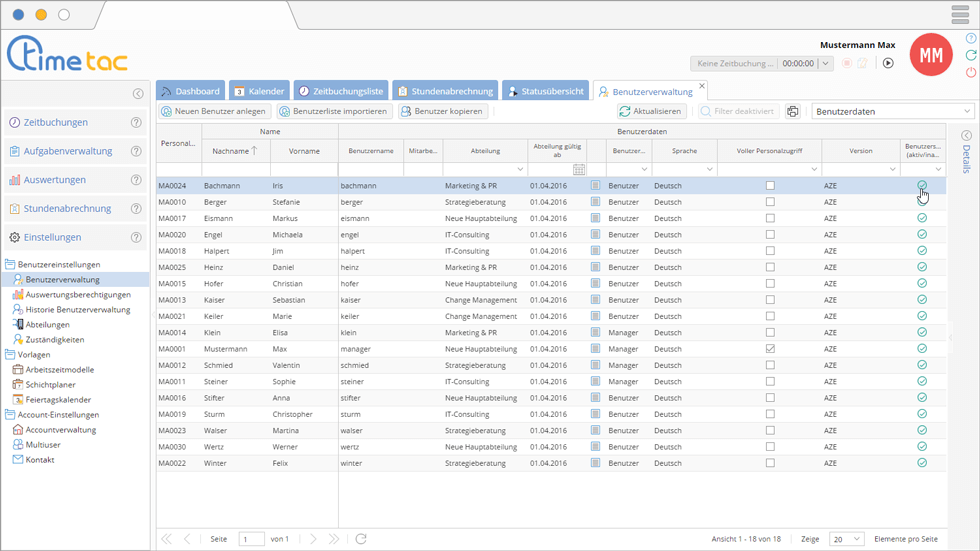Open the Benutzerdaten view dropdown
The image size is (980, 551).
point(892,112)
